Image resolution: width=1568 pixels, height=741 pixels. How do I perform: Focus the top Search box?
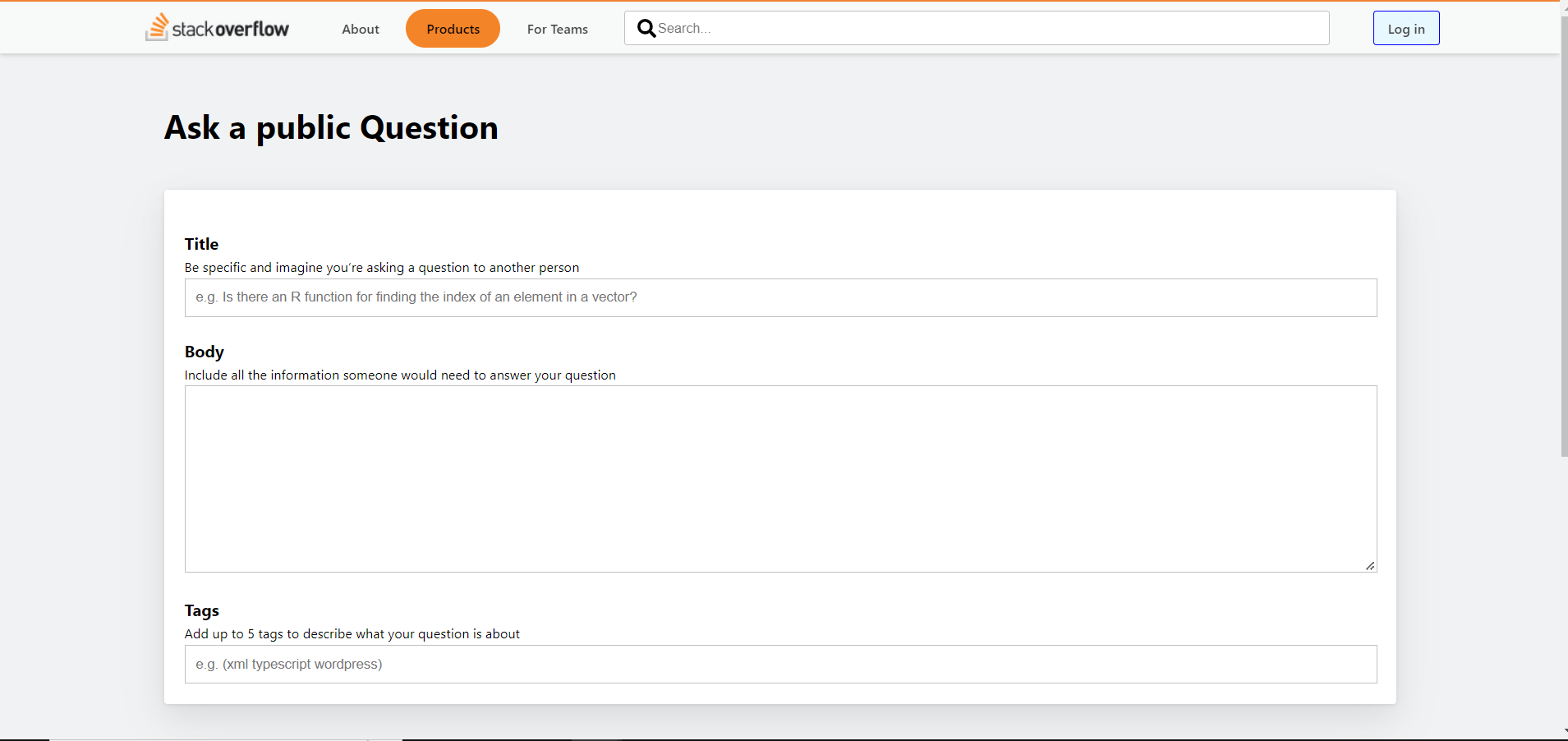coord(986,29)
